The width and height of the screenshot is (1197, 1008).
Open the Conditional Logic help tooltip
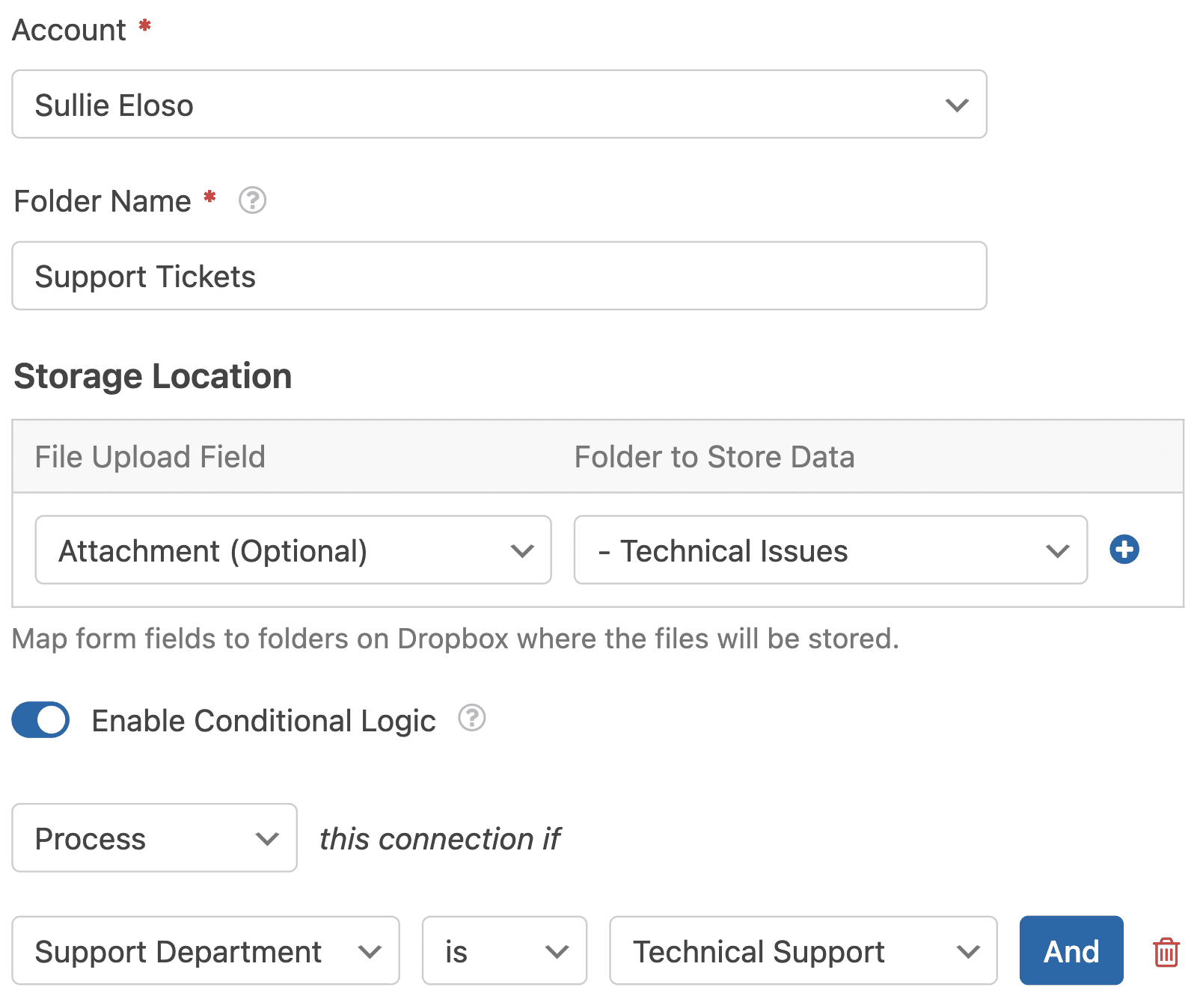(x=471, y=719)
